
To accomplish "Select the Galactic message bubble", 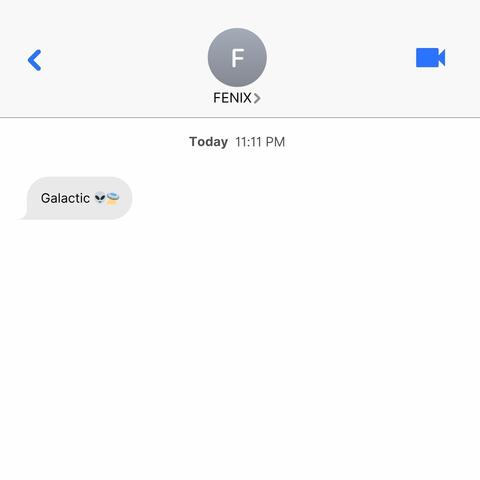I will pyautogui.click(x=77, y=198).
